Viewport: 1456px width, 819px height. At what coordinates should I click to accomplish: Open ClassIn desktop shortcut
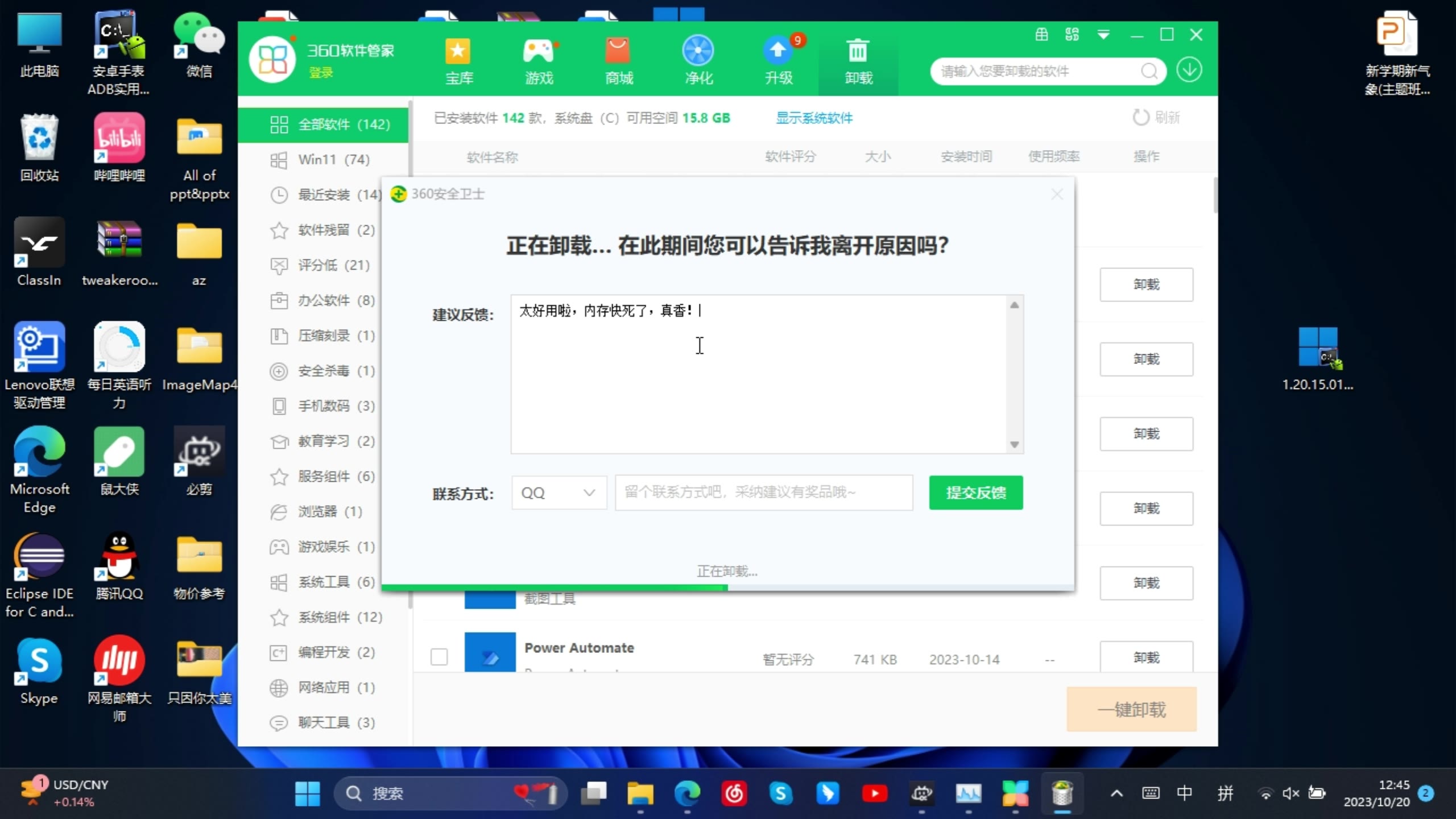(39, 251)
